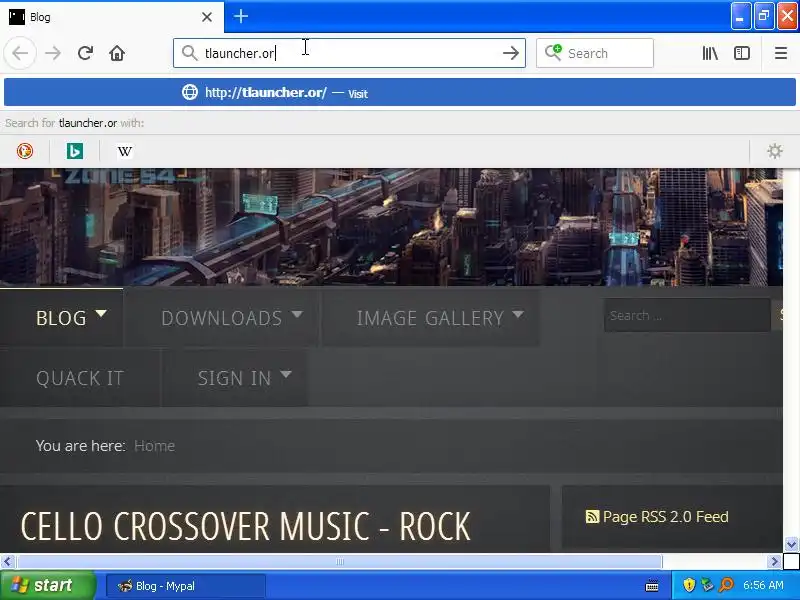Click the green network tray icon

coord(708,585)
